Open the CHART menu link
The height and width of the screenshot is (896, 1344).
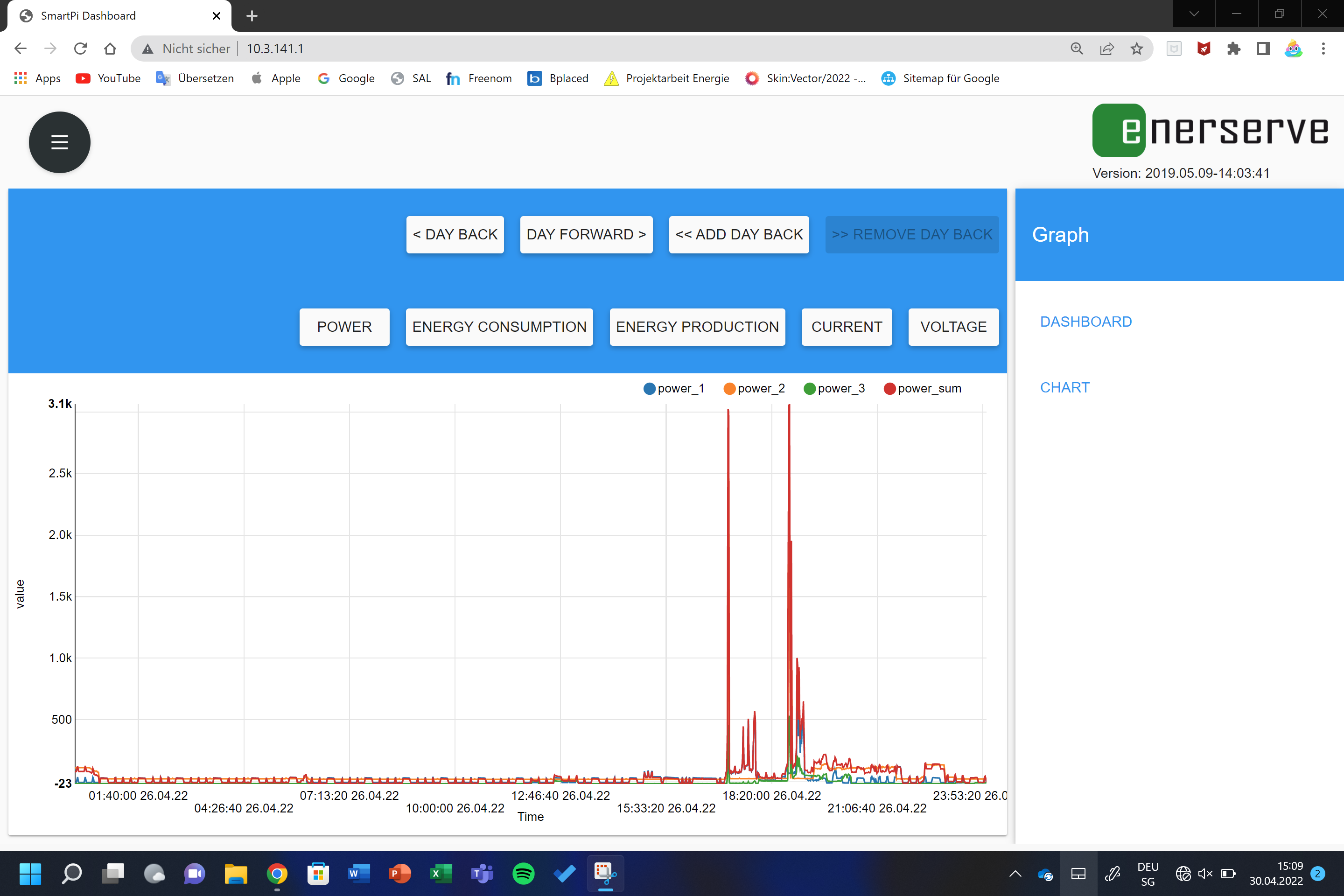1064,387
